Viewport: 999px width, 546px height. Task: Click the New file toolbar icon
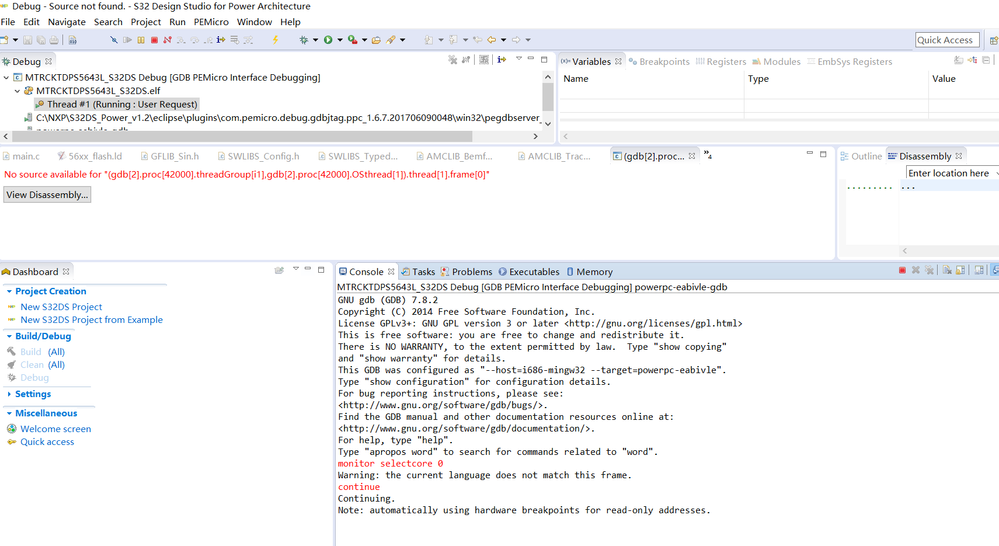pos(5,40)
